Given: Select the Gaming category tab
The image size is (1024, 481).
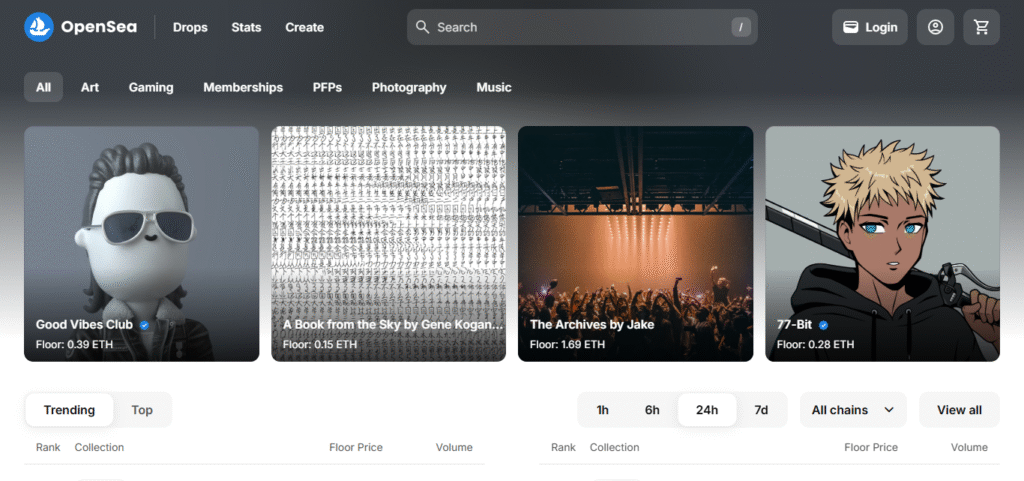Looking at the screenshot, I should pyautogui.click(x=151, y=87).
